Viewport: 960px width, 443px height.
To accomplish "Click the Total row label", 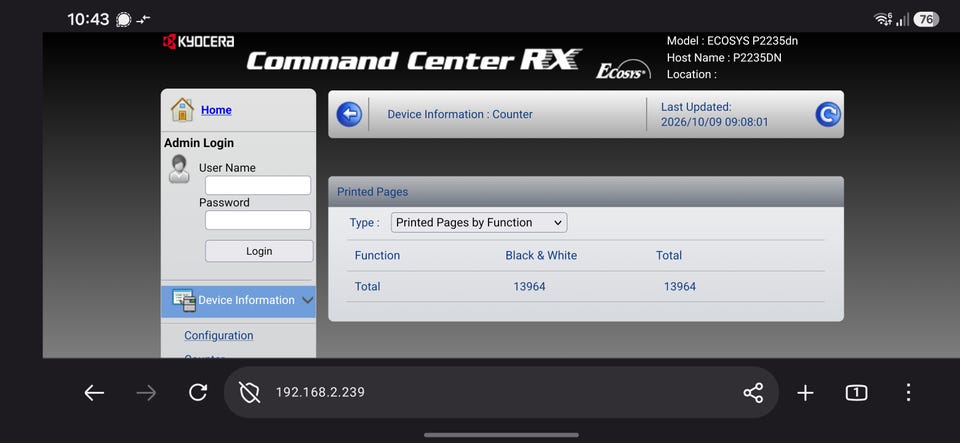I will pyautogui.click(x=367, y=286).
